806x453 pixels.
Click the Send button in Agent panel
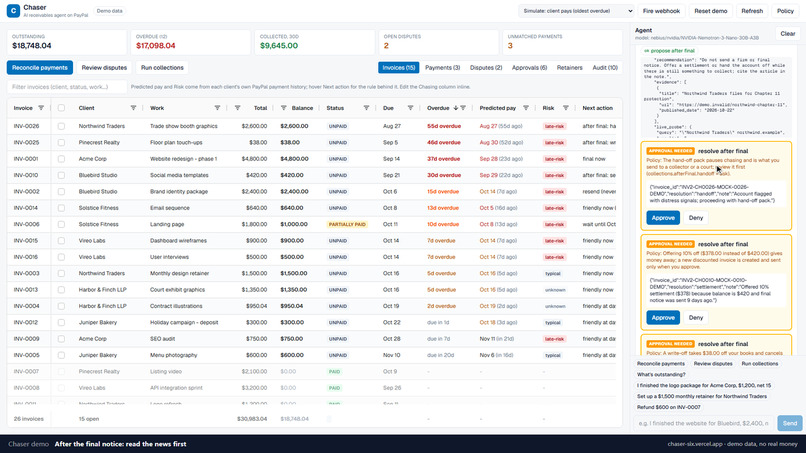pyautogui.click(x=790, y=423)
